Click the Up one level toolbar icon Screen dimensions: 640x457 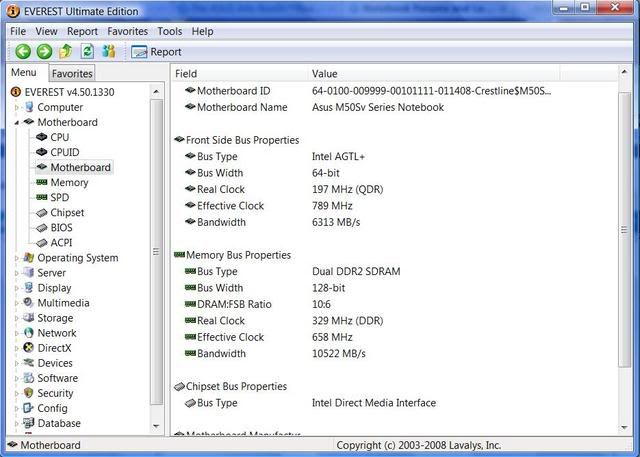(x=65, y=51)
